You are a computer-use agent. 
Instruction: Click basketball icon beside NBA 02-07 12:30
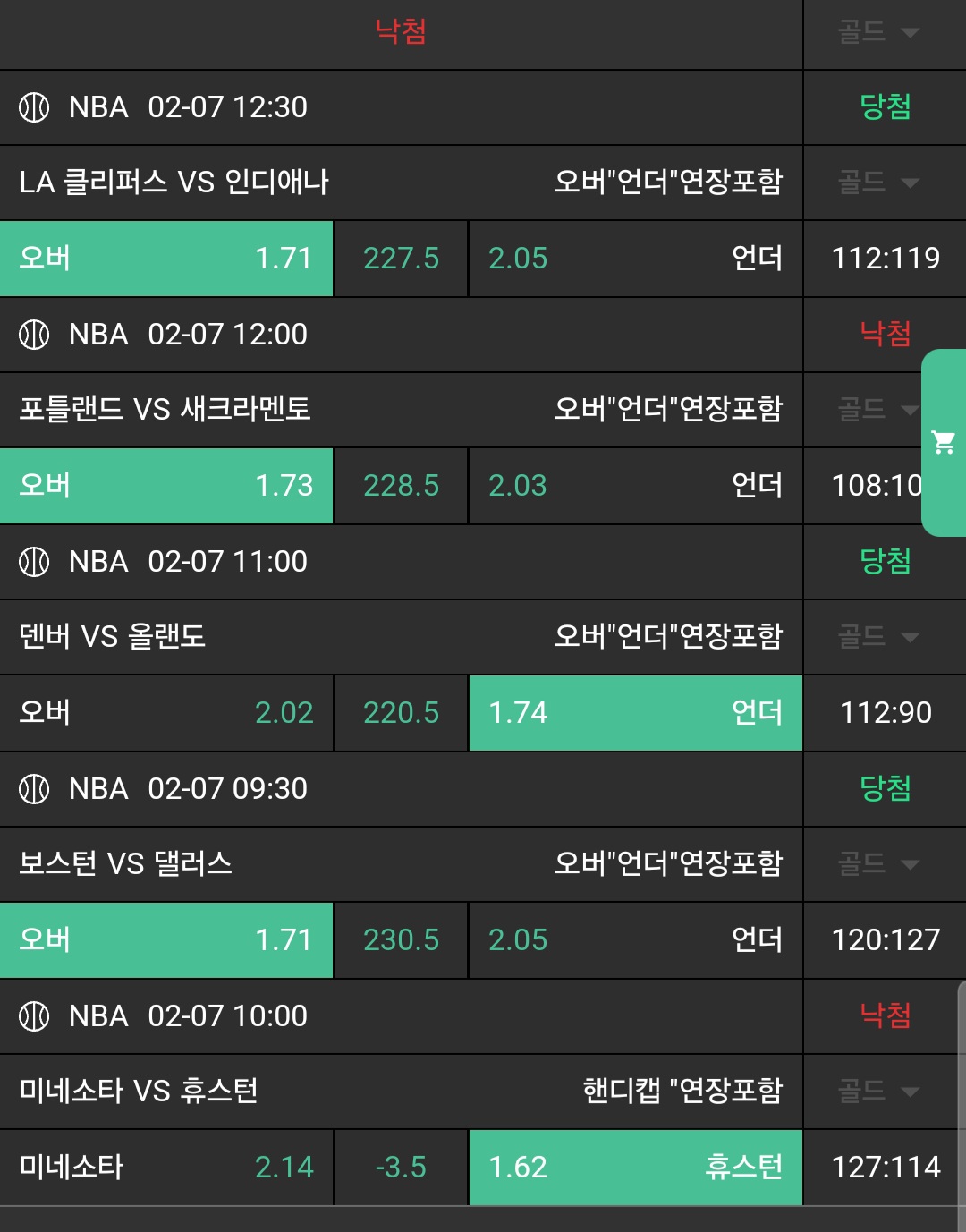click(x=34, y=107)
